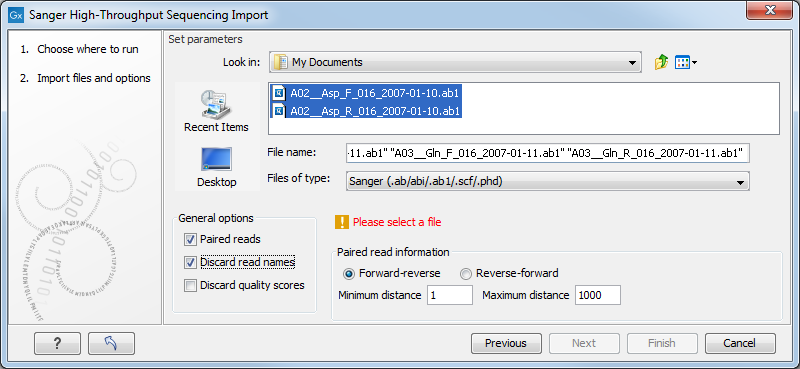Click the File name input field

tap(547, 153)
